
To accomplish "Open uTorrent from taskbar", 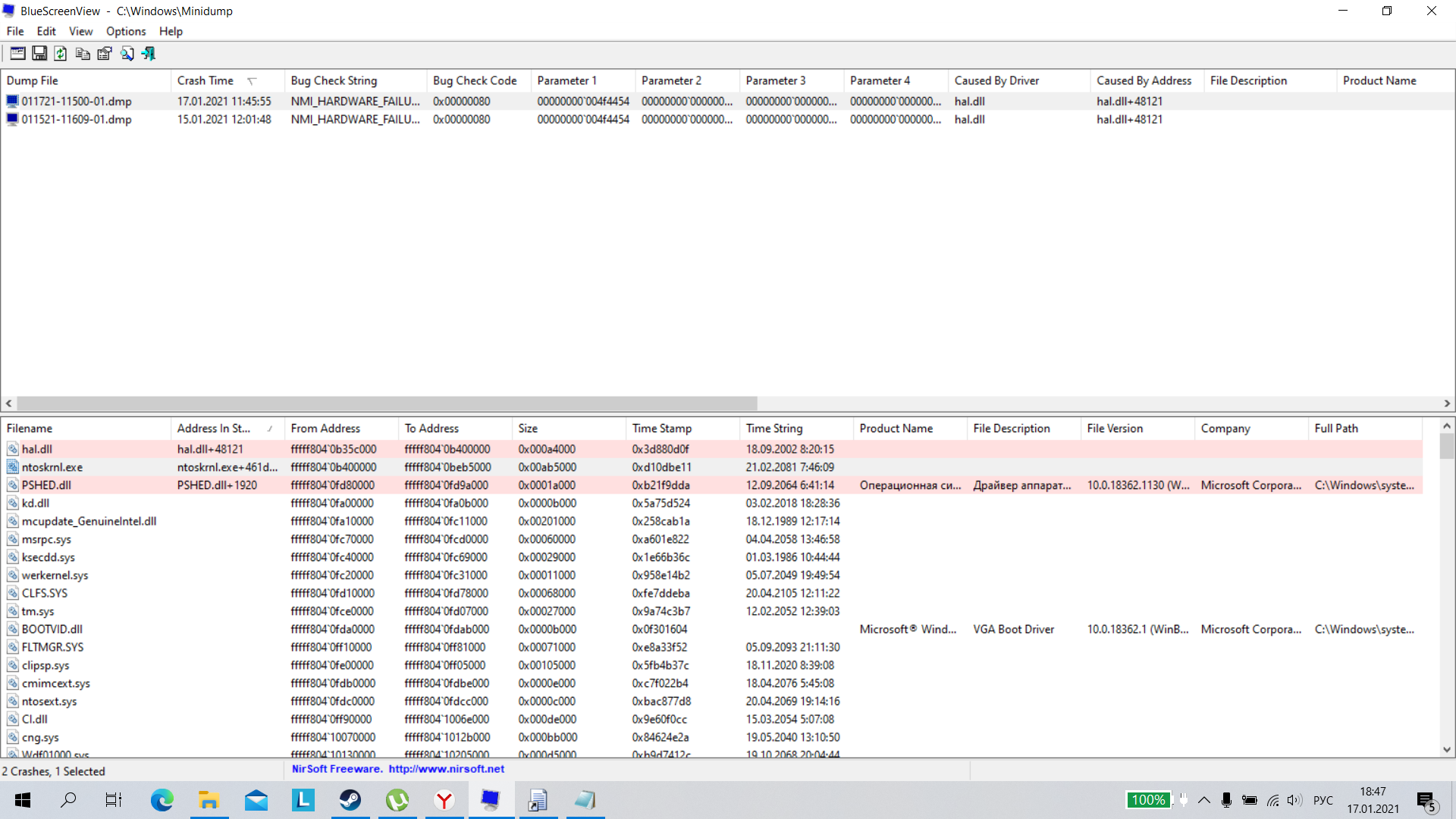I will (397, 800).
